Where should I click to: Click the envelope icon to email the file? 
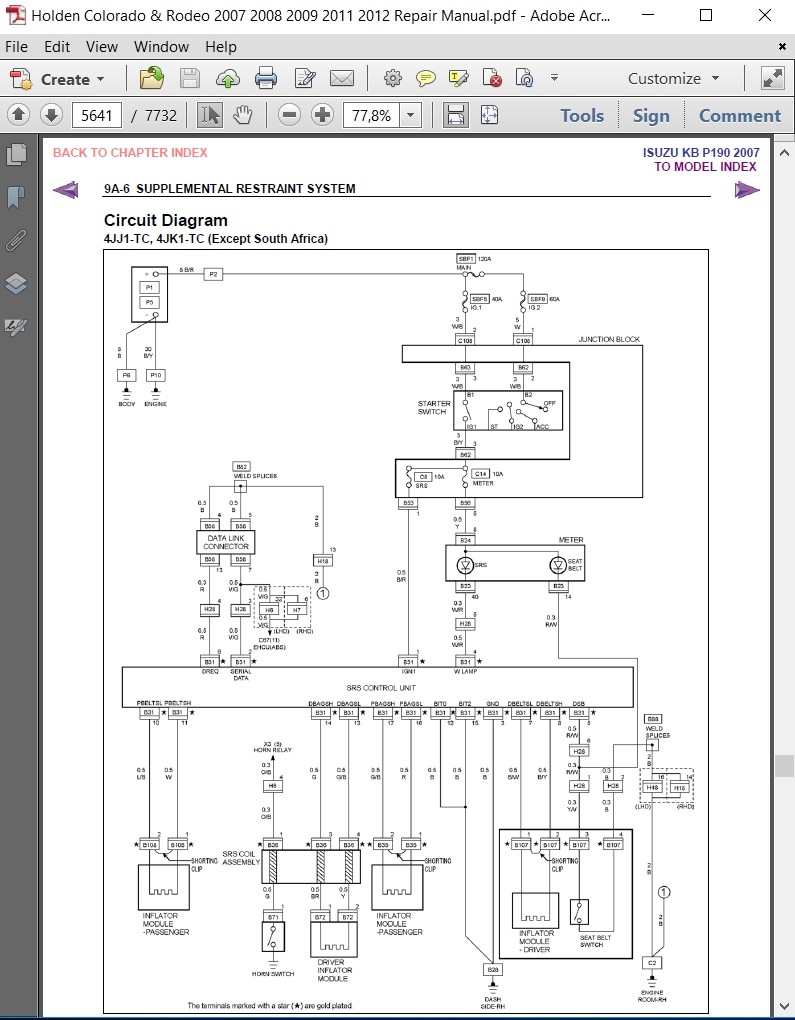(x=342, y=79)
